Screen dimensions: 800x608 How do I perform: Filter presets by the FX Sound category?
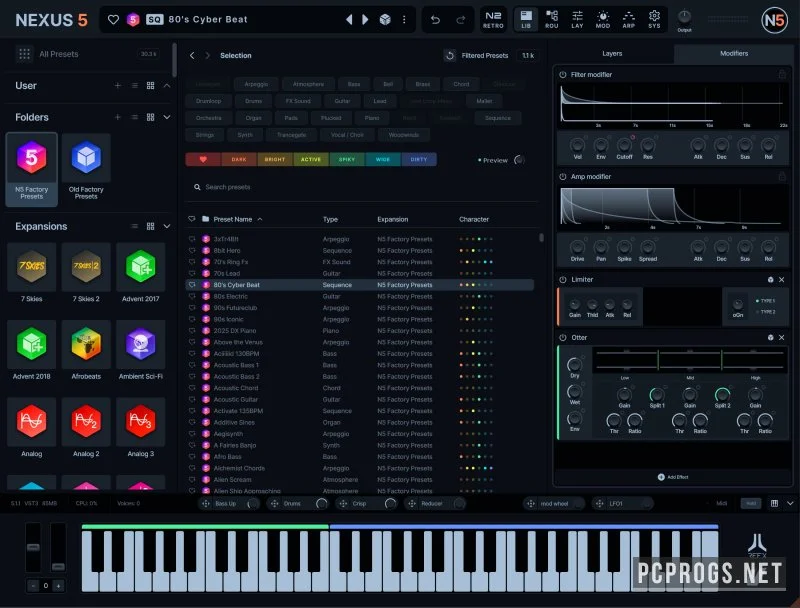[298, 101]
